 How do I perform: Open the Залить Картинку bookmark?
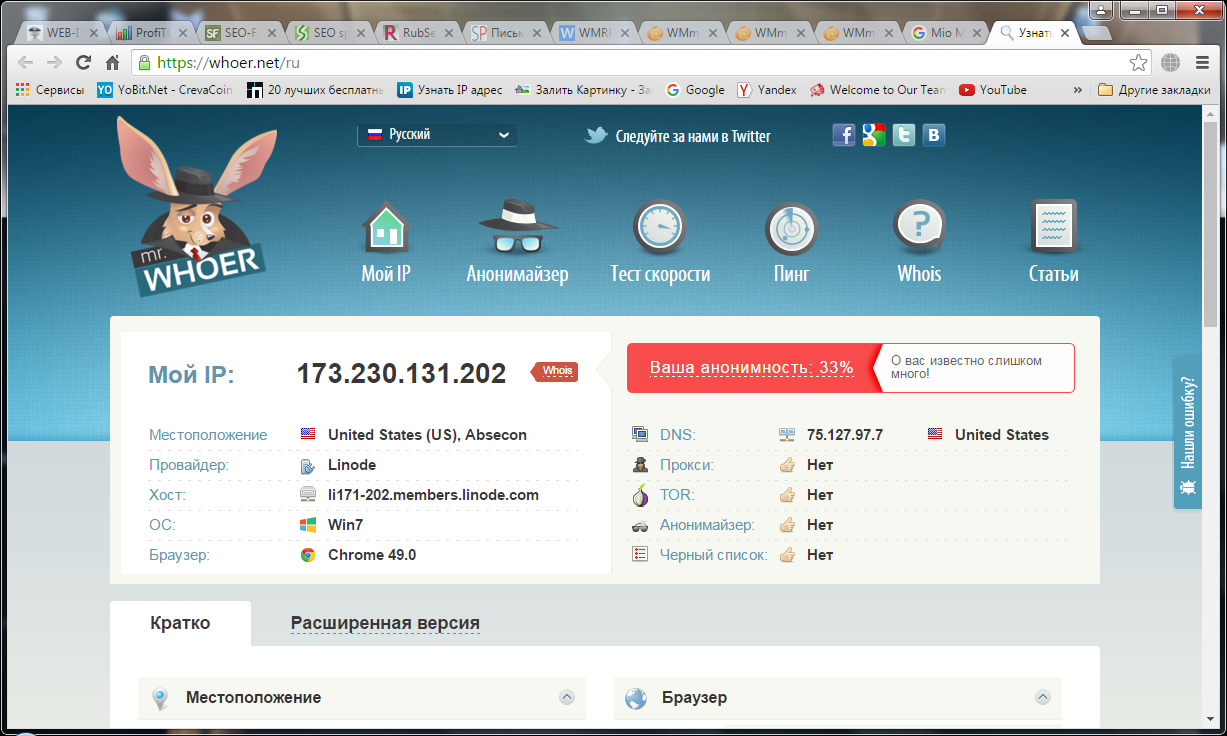click(584, 89)
